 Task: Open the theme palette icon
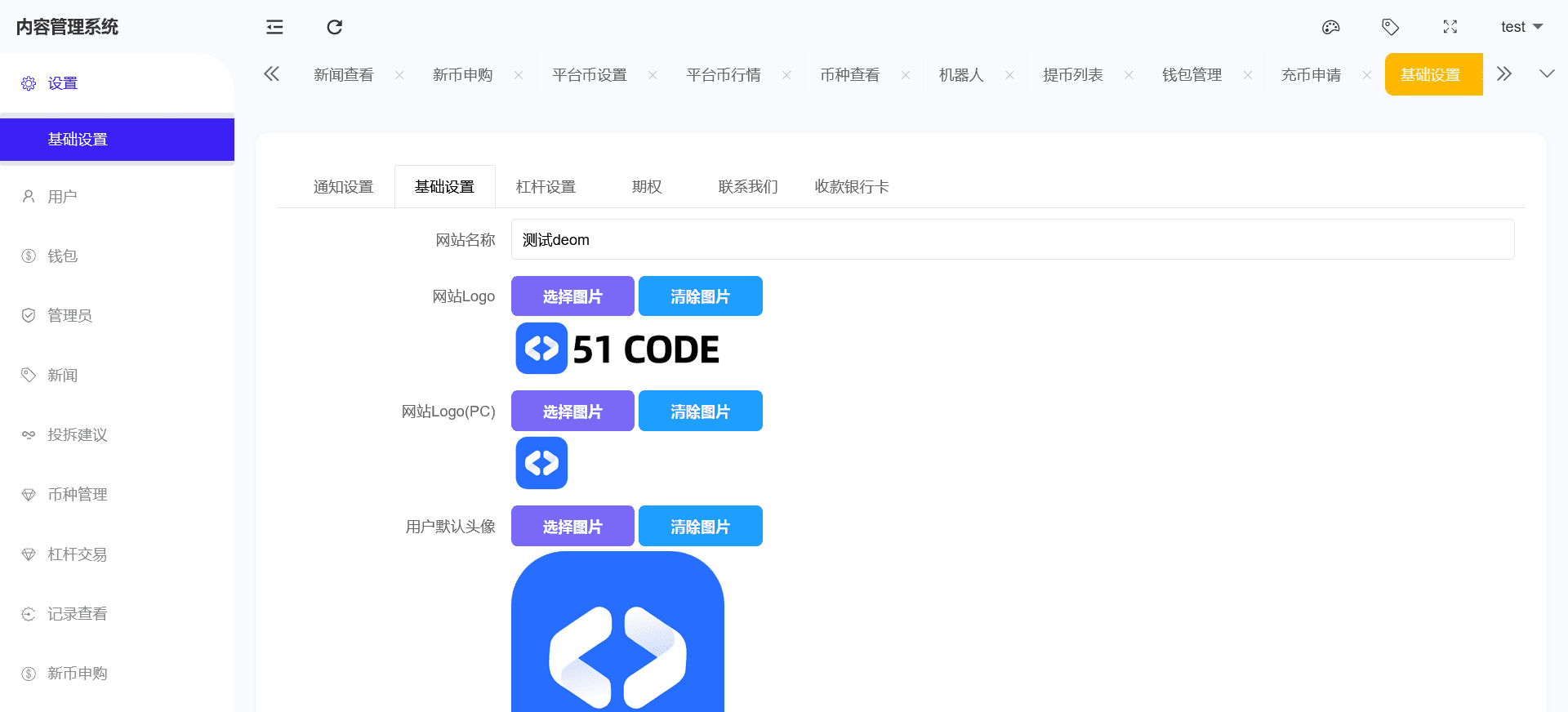(x=1330, y=27)
